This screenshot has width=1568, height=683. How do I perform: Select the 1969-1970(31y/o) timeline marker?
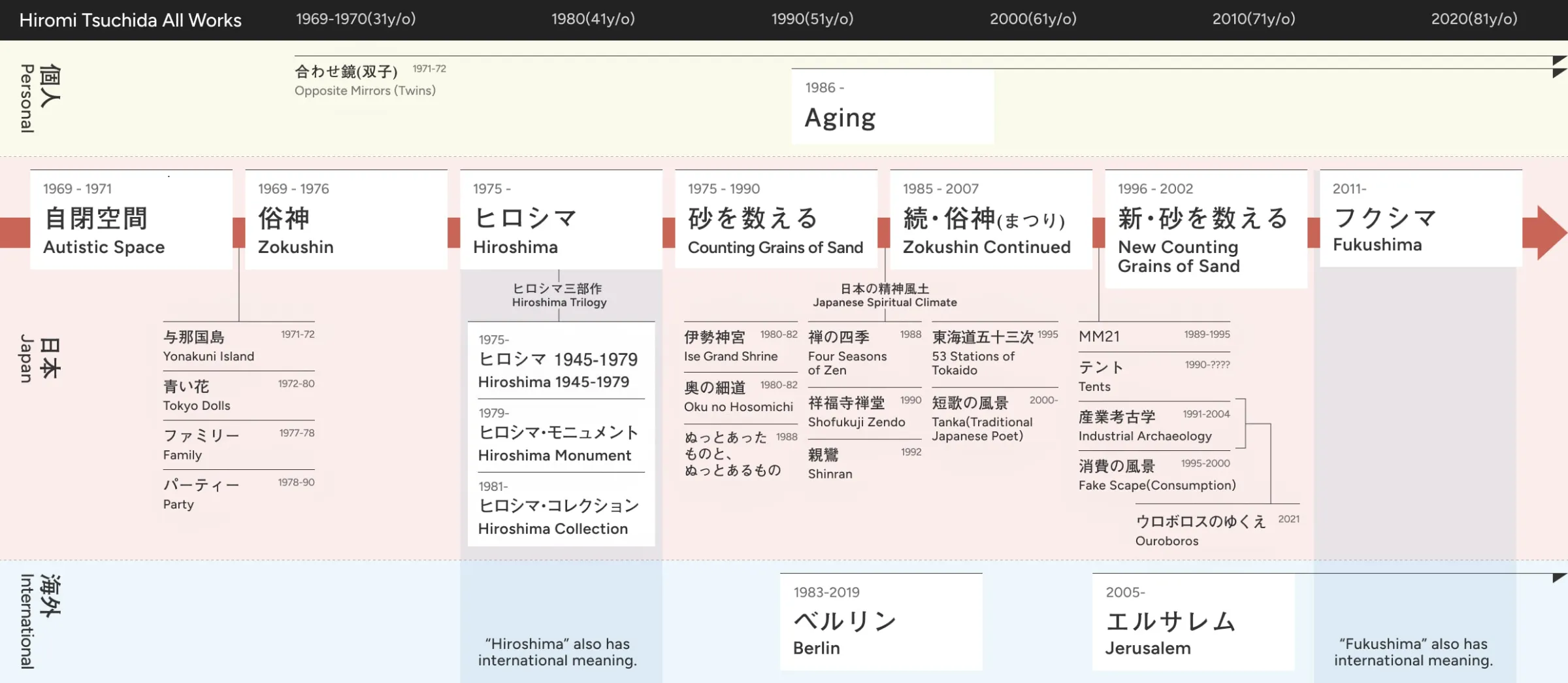pyautogui.click(x=355, y=19)
